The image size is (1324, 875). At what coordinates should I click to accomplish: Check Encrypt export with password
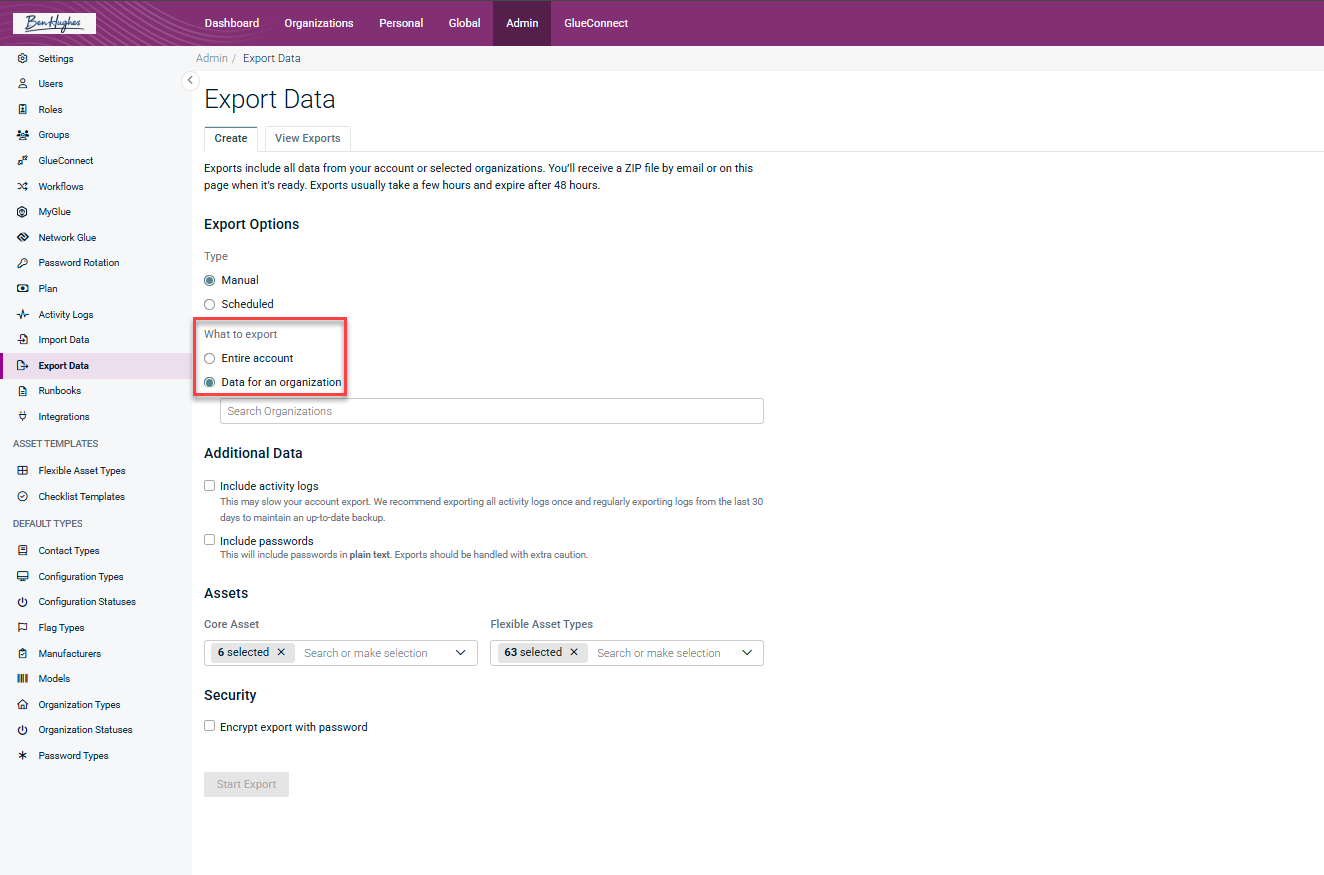pyautogui.click(x=210, y=726)
